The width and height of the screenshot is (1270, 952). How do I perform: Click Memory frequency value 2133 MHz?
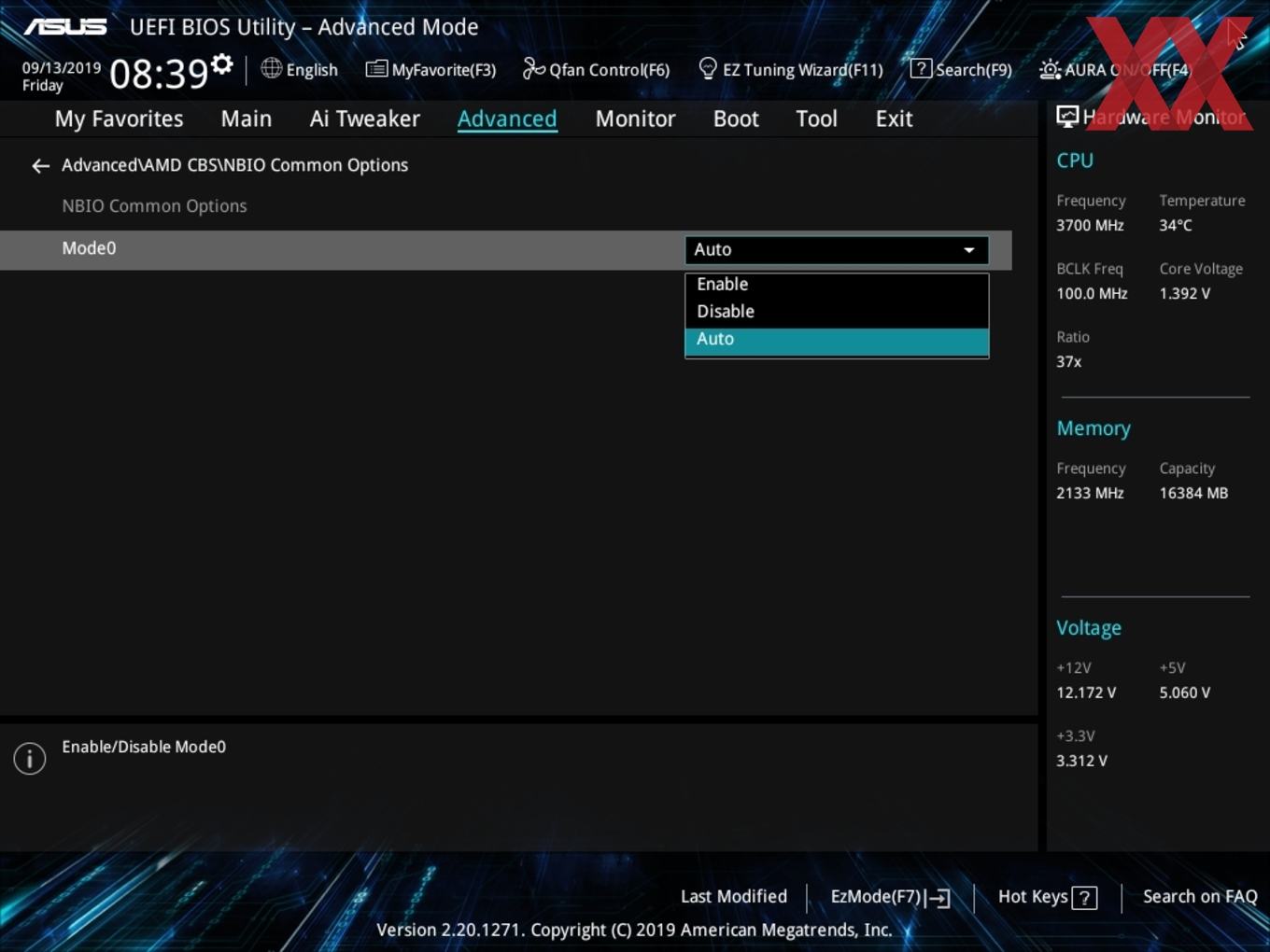pyautogui.click(x=1090, y=493)
